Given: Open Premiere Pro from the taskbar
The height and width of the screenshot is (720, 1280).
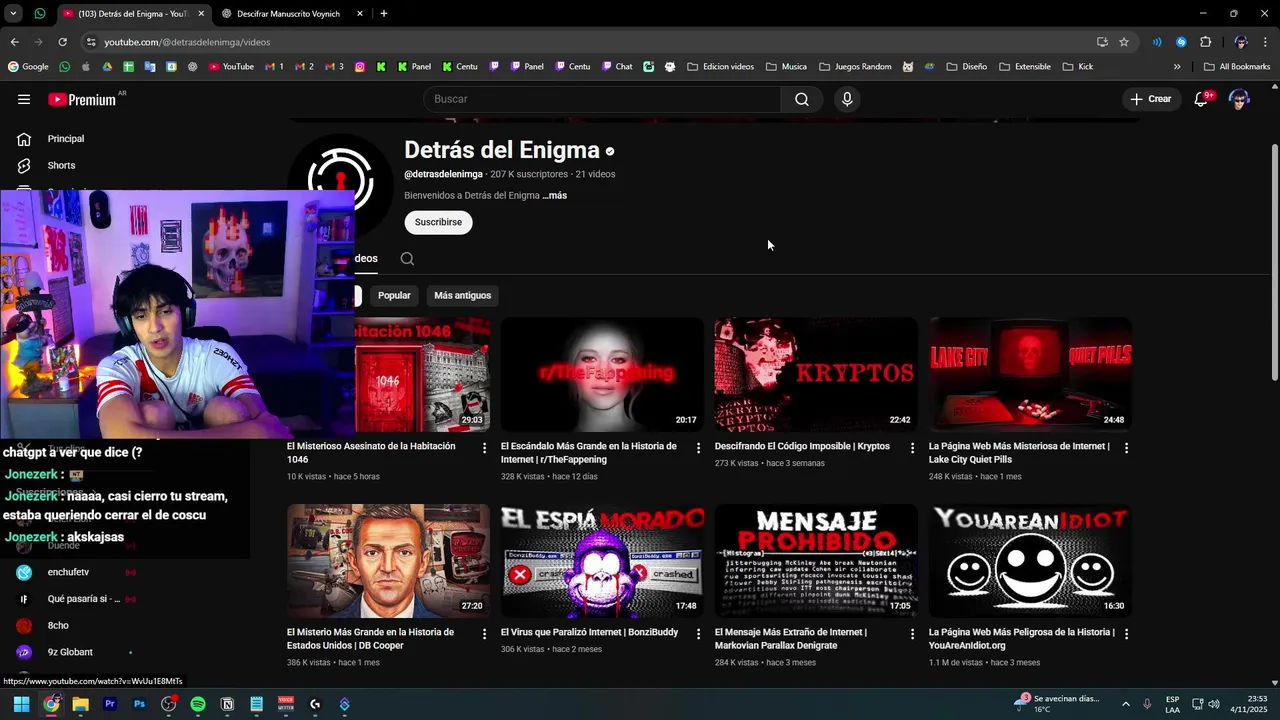Looking at the screenshot, I should 110,704.
